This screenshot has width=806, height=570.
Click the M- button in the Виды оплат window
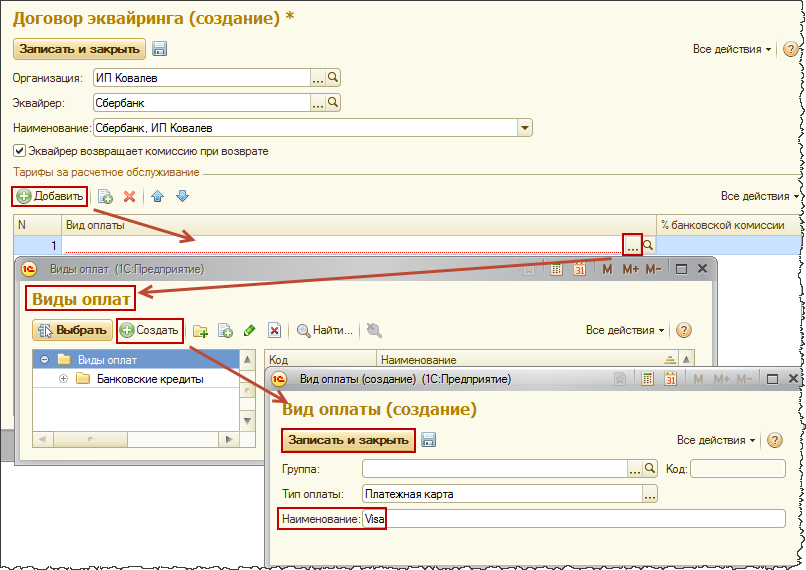point(653,269)
